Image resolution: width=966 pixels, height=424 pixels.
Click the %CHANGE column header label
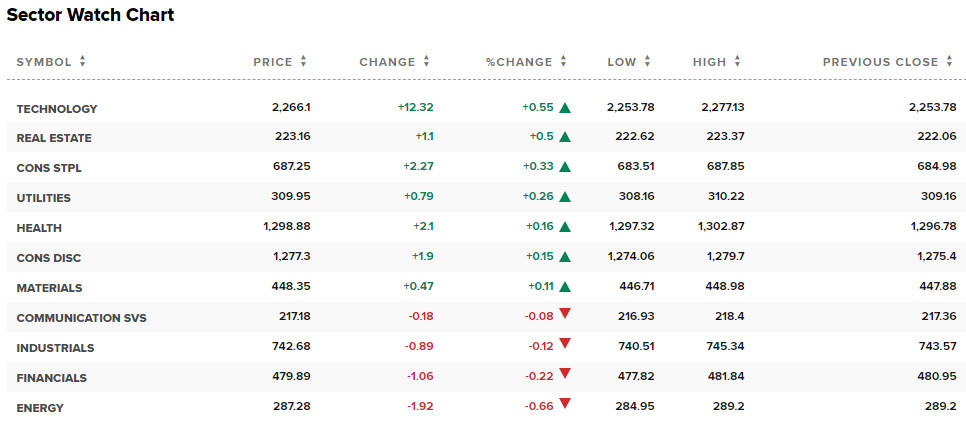(519, 62)
